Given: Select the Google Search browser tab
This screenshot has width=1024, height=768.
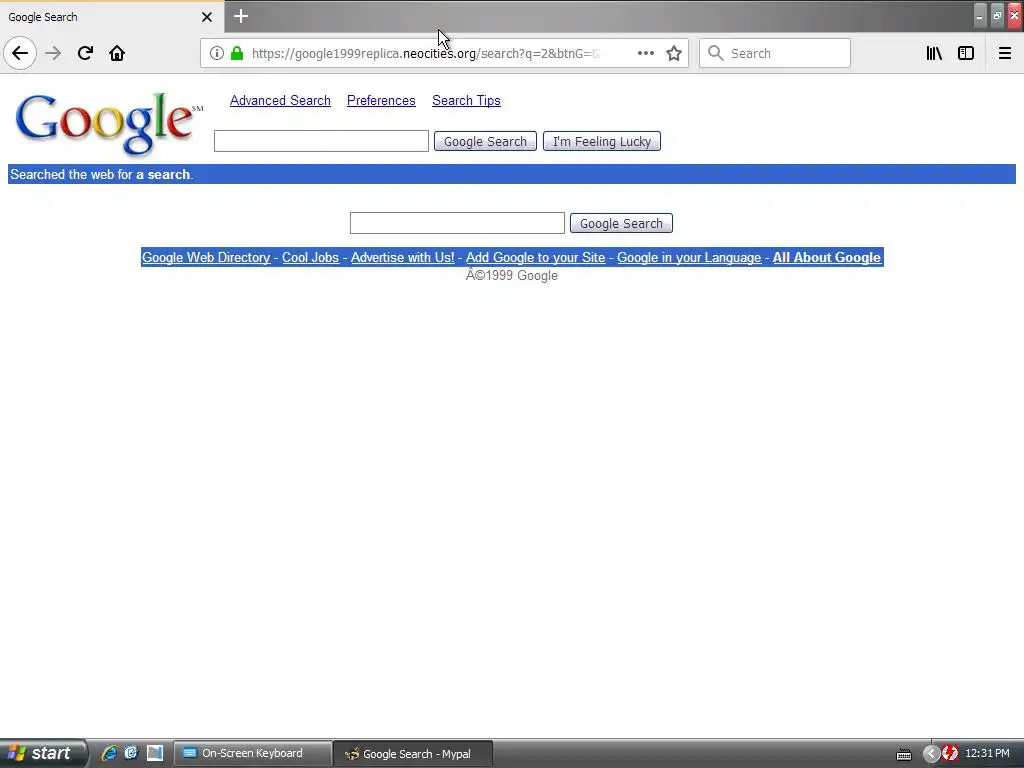Looking at the screenshot, I should (112, 17).
